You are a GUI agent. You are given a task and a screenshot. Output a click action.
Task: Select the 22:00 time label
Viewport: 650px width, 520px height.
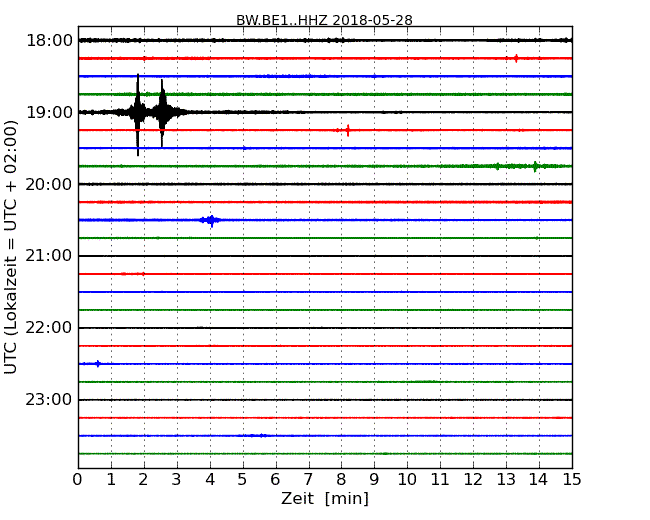pyautogui.click(x=49, y=328)
